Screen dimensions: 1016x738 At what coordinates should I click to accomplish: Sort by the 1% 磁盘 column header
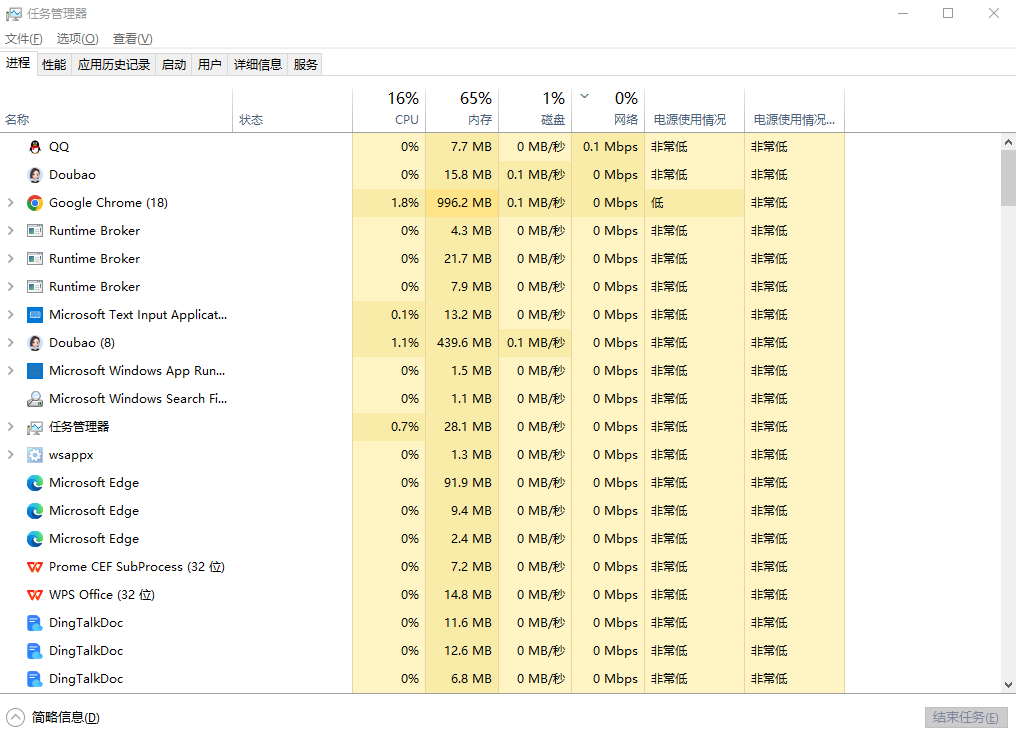535,110
